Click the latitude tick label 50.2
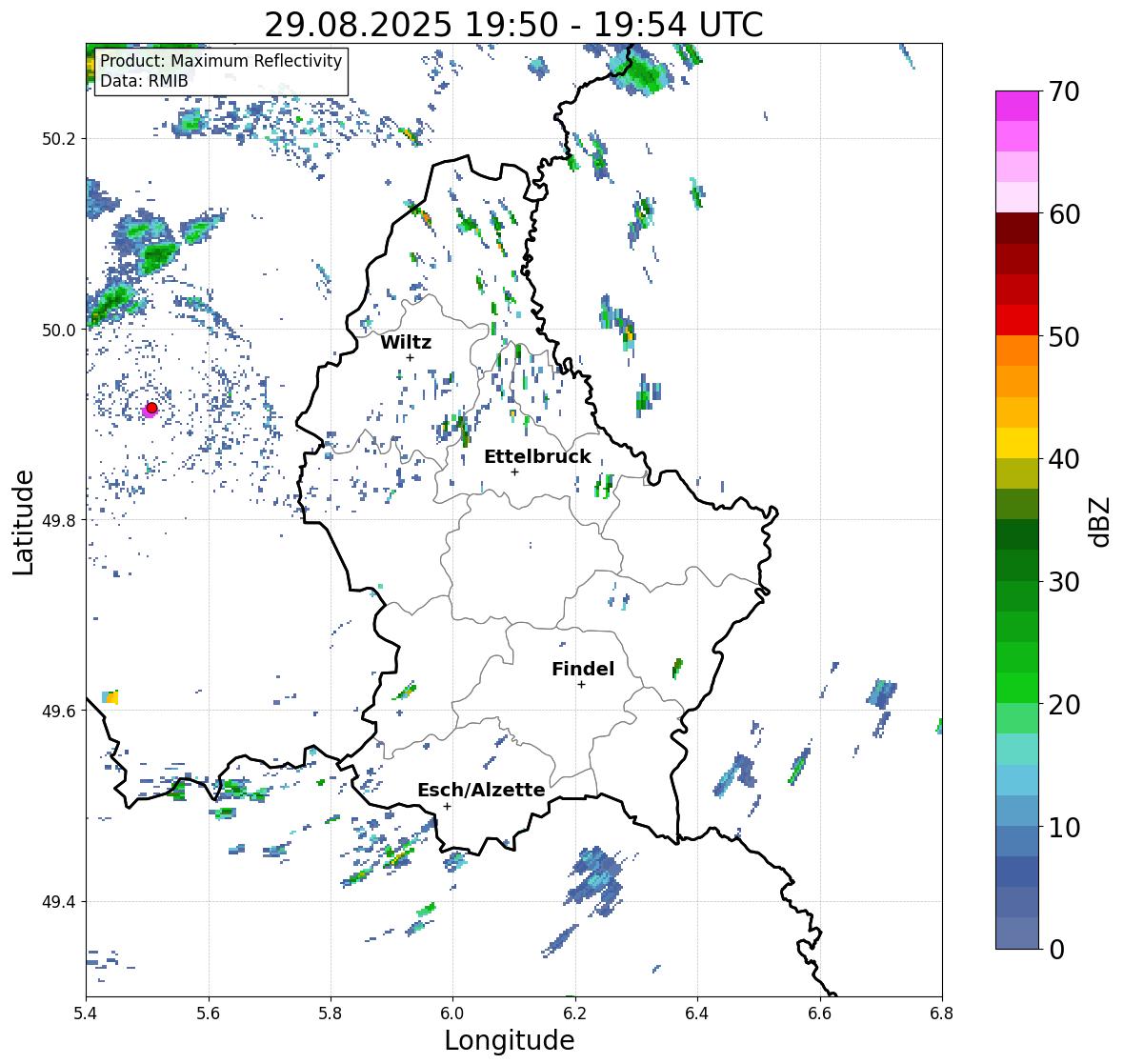 pyautogui.click(x=59, y=139)
